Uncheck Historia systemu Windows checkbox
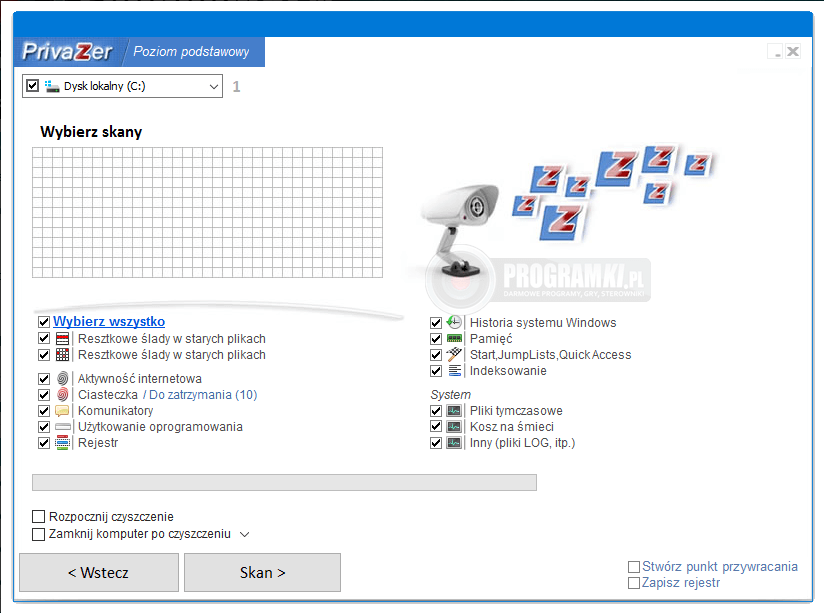This screenshot has height=613, width=824. 436,323
